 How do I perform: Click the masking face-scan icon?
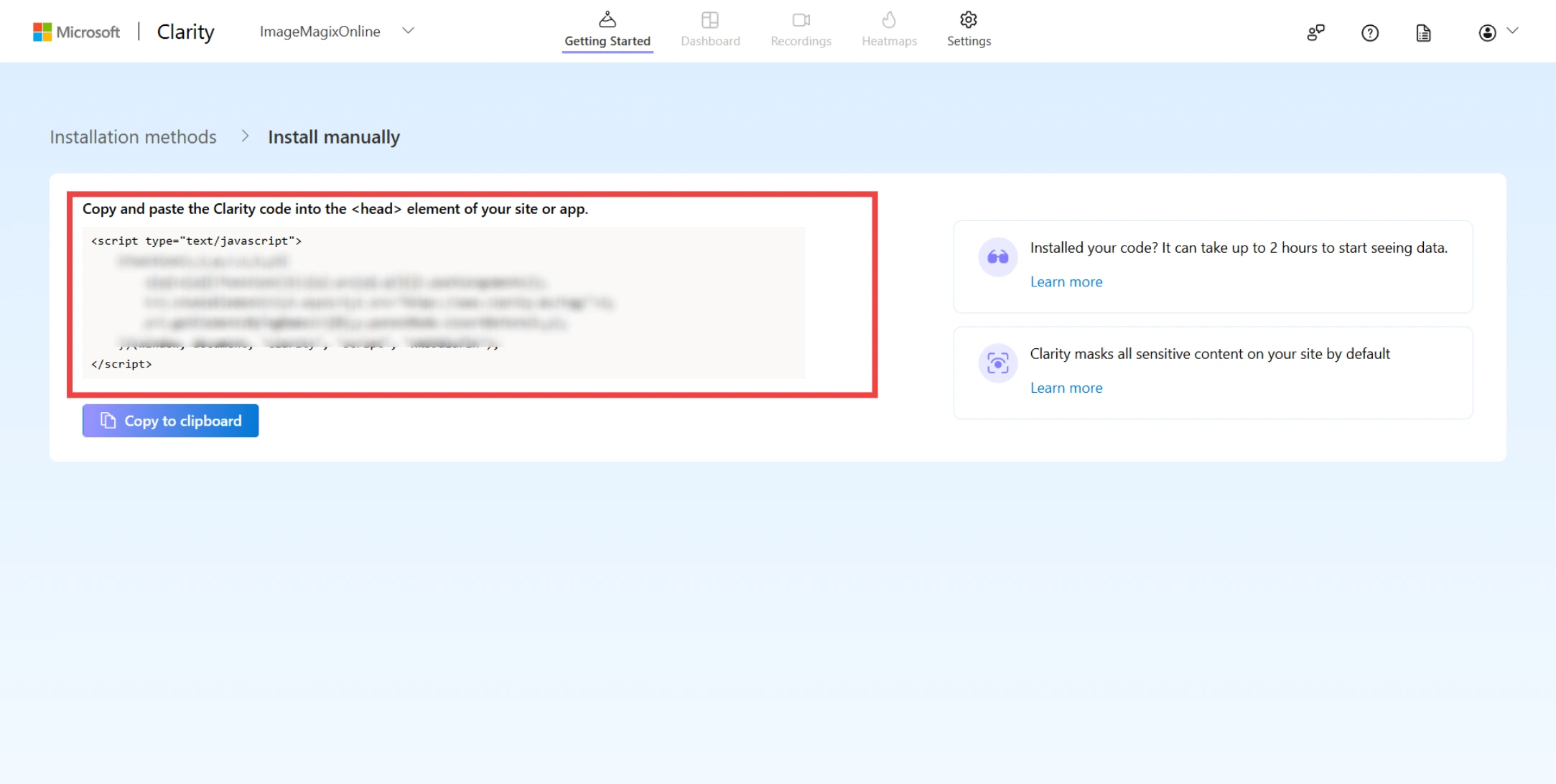[998, 363]
